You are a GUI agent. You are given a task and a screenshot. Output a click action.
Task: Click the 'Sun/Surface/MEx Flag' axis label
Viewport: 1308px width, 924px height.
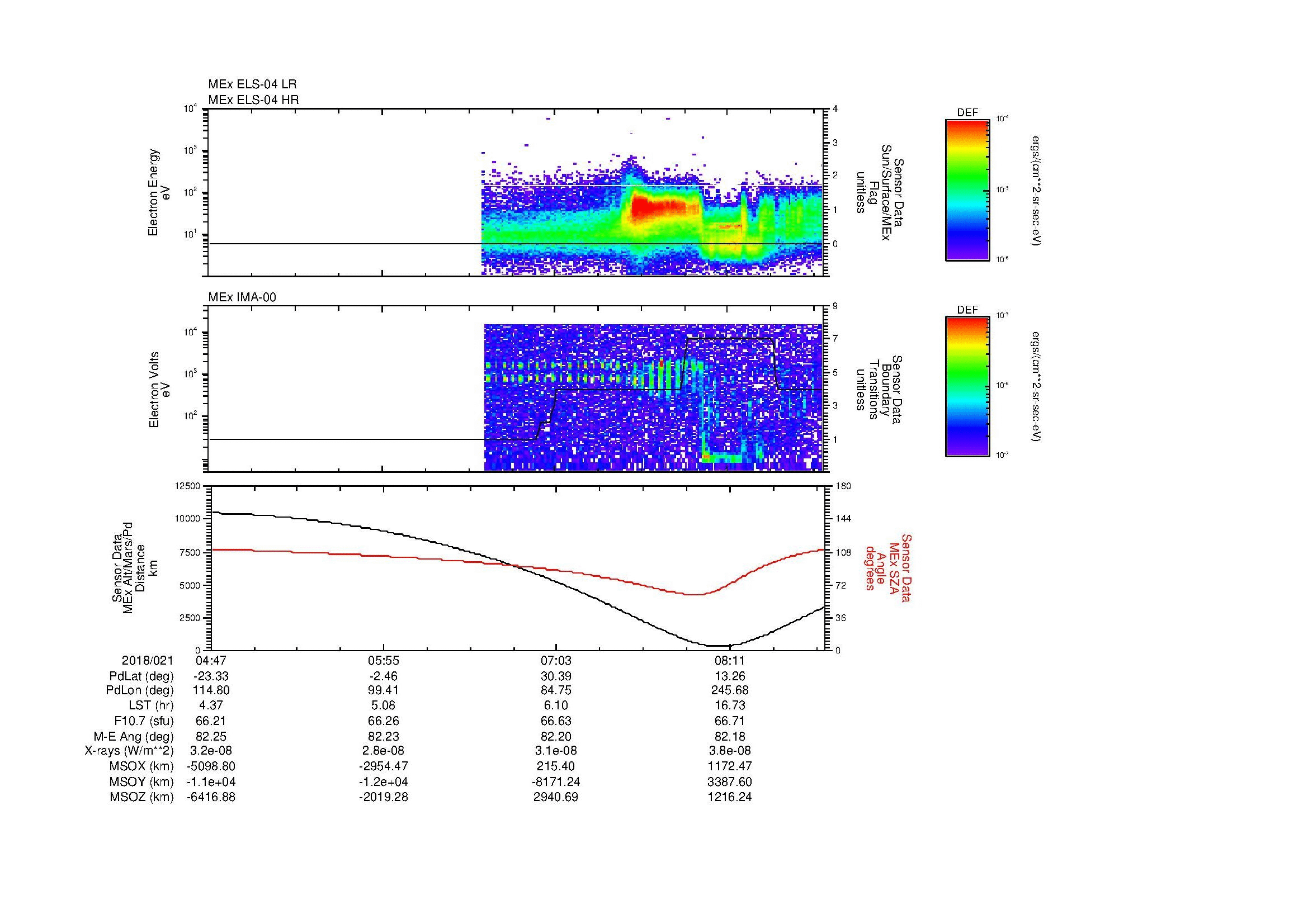click(x=880, y=192)
